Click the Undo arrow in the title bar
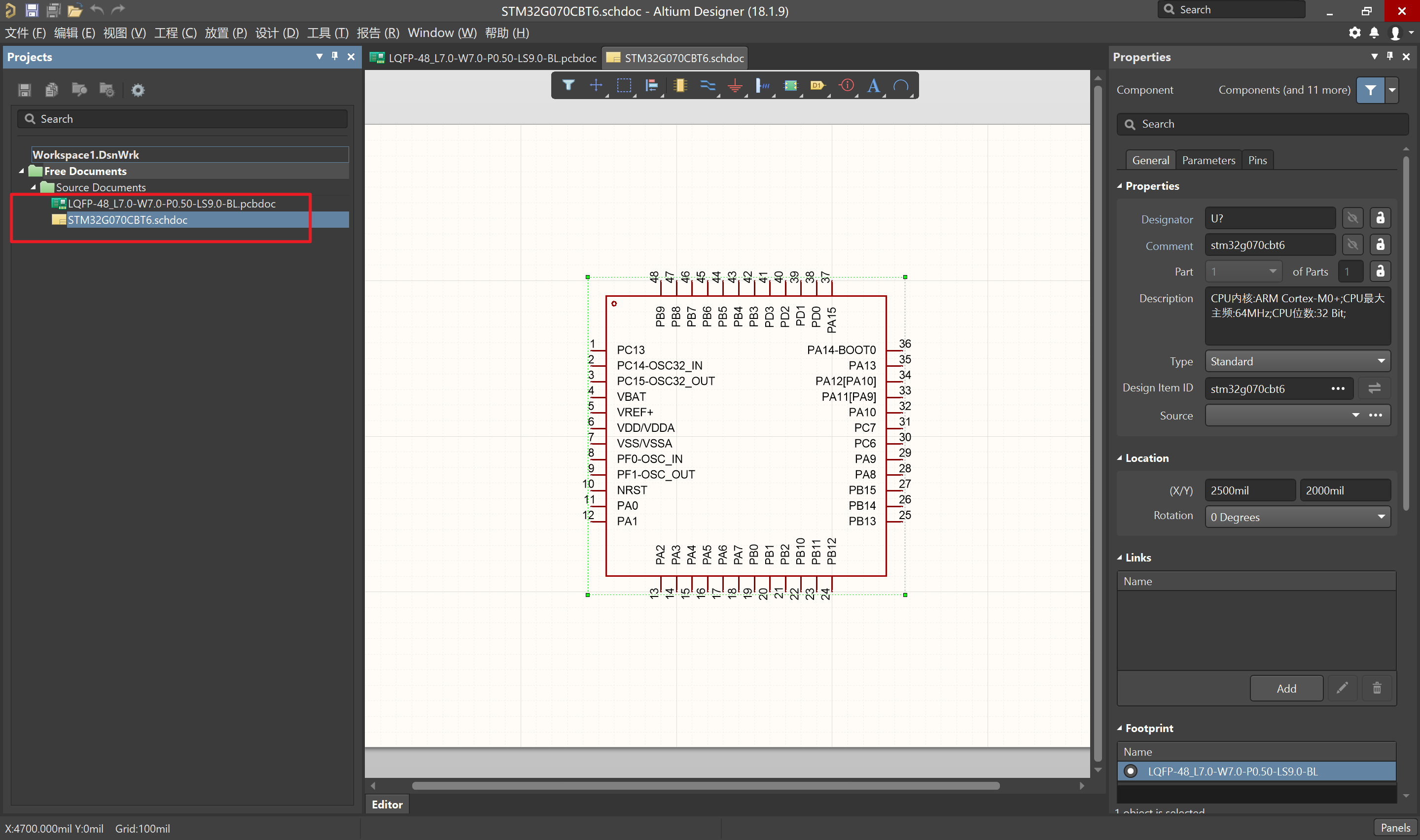This screenshot has width=1420, height=840. (97, 10)
